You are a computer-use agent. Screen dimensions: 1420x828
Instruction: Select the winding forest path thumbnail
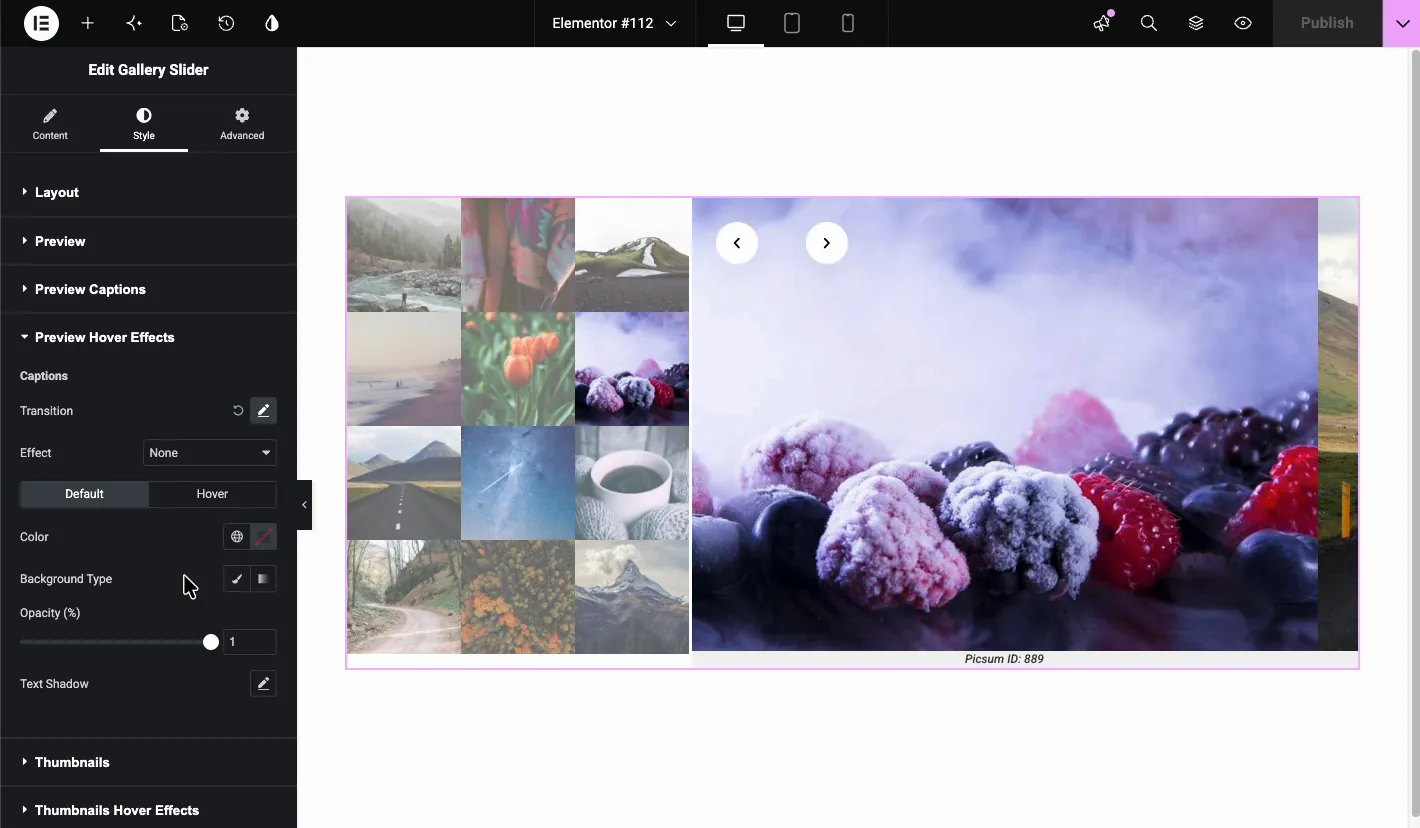click(404, 597)
